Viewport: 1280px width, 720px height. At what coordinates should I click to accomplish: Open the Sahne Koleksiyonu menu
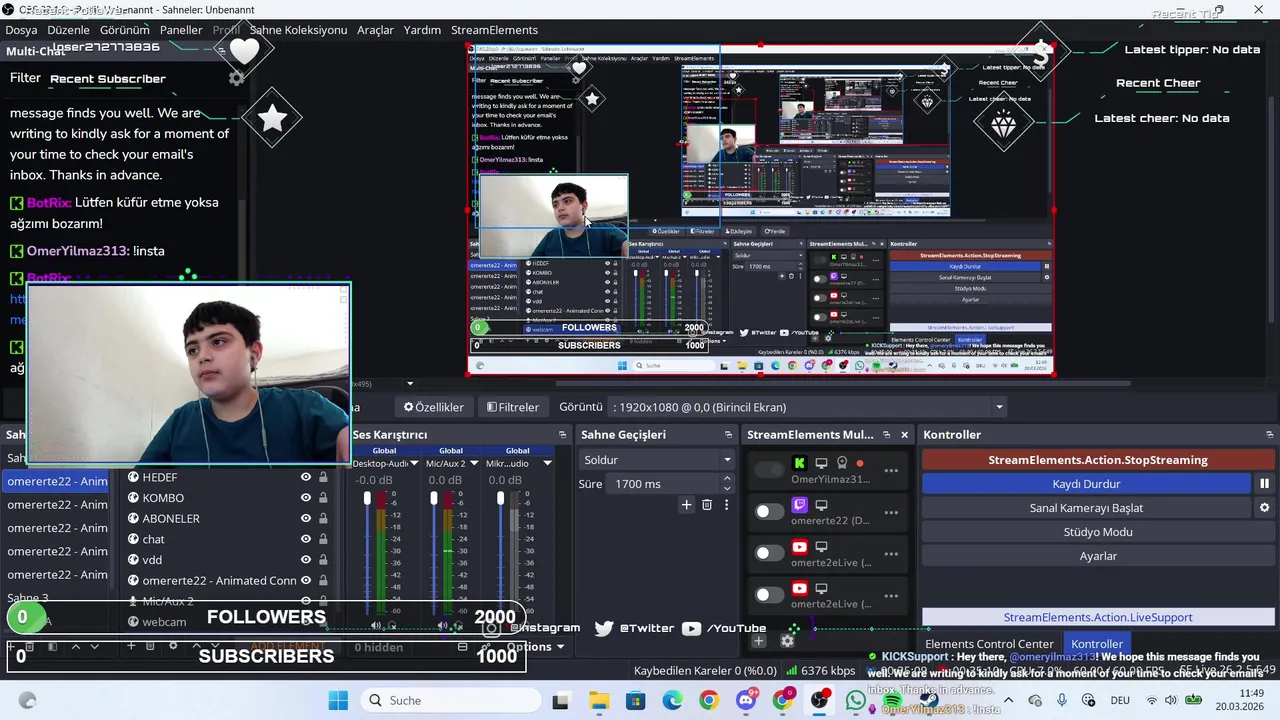(x=298, y=30)
